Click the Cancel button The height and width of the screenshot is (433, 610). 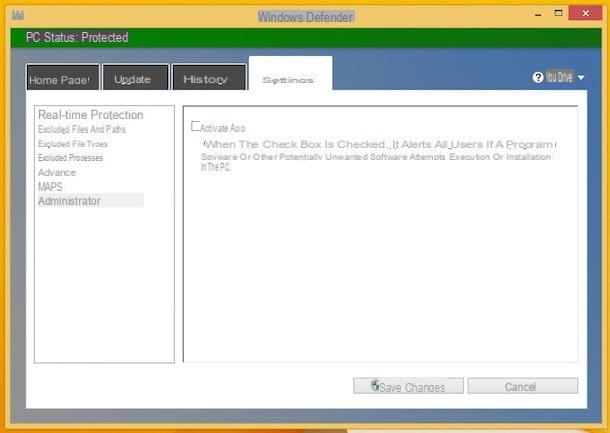[x=522, y=386]
